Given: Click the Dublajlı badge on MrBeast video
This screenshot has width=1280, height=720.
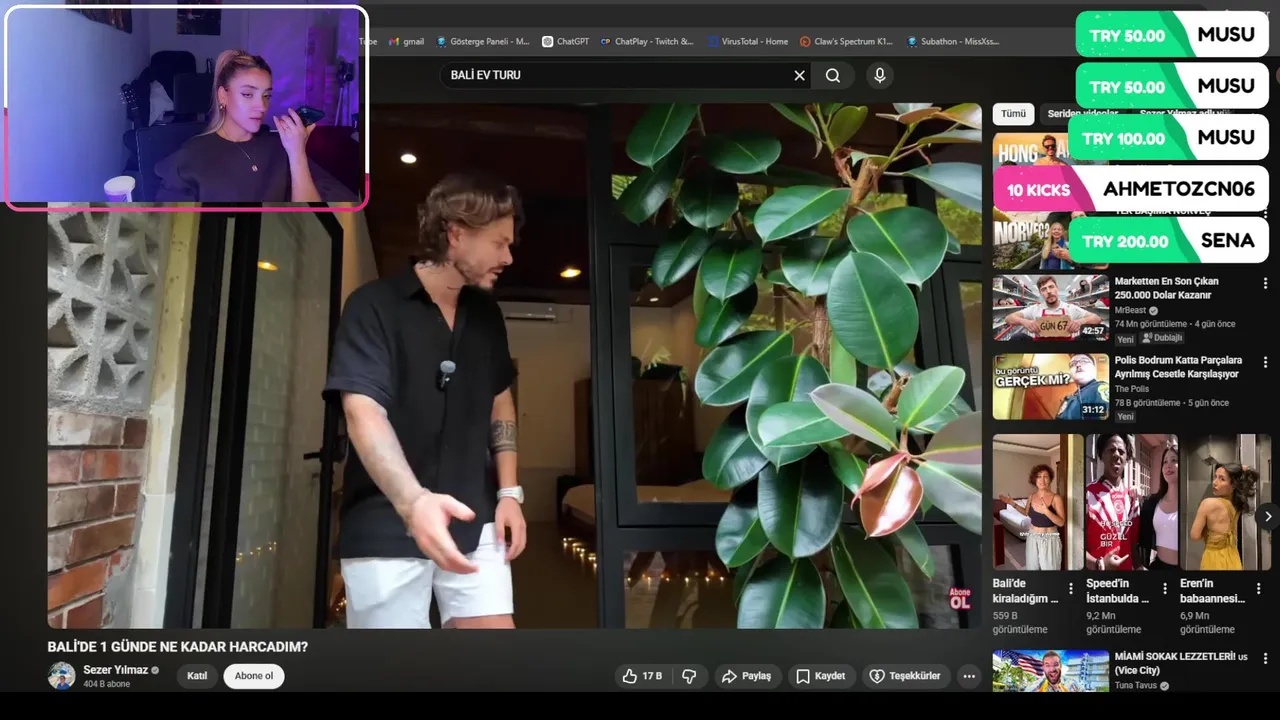Looking at the screenshot, I should coord(1162,338).
